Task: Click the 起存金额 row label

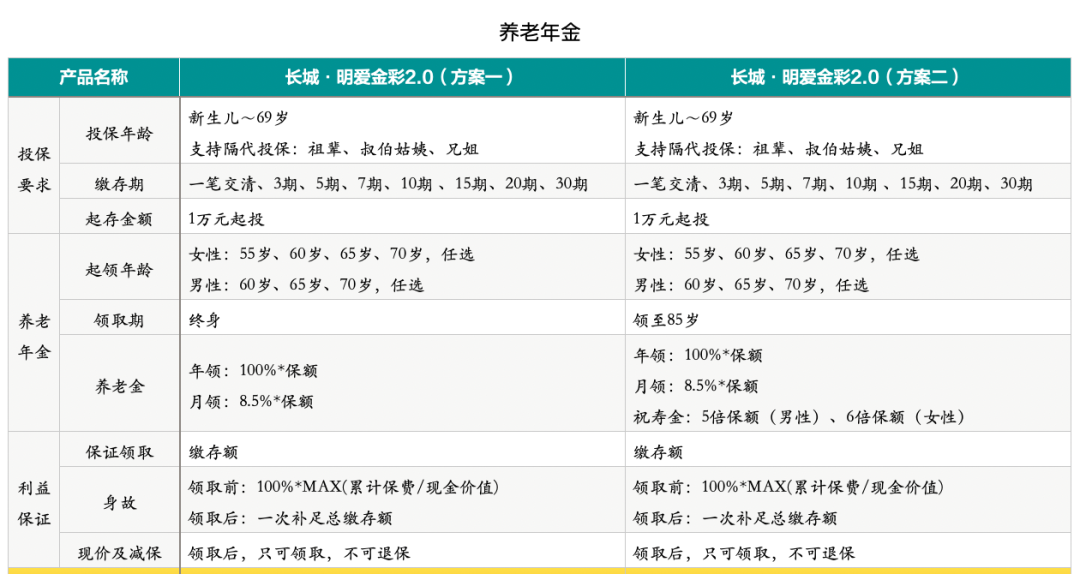Action: [119, 219]
